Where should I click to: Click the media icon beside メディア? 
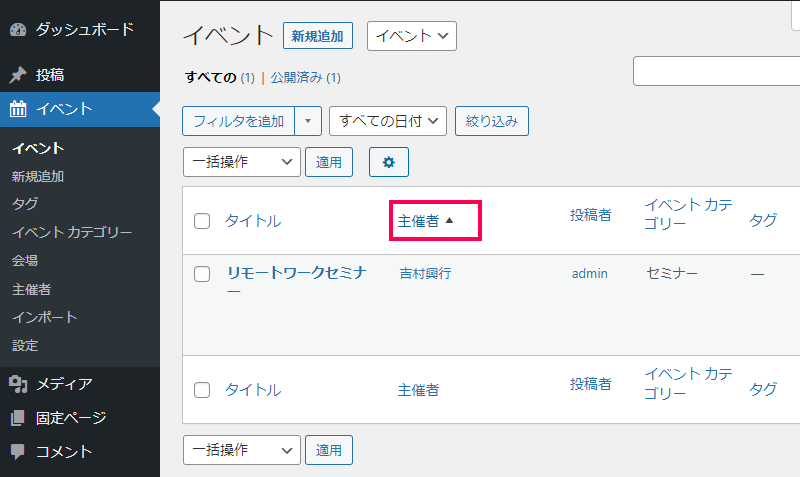click(x=18, y=384)
